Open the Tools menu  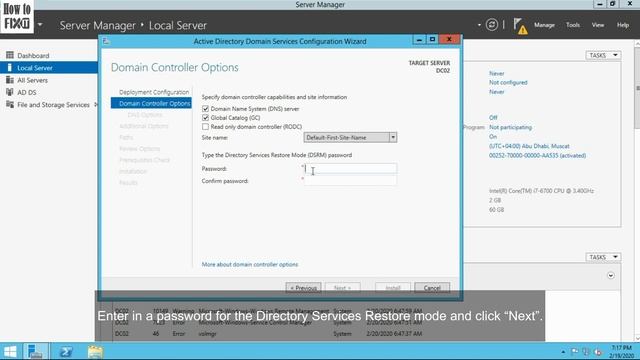click(573, 25)
